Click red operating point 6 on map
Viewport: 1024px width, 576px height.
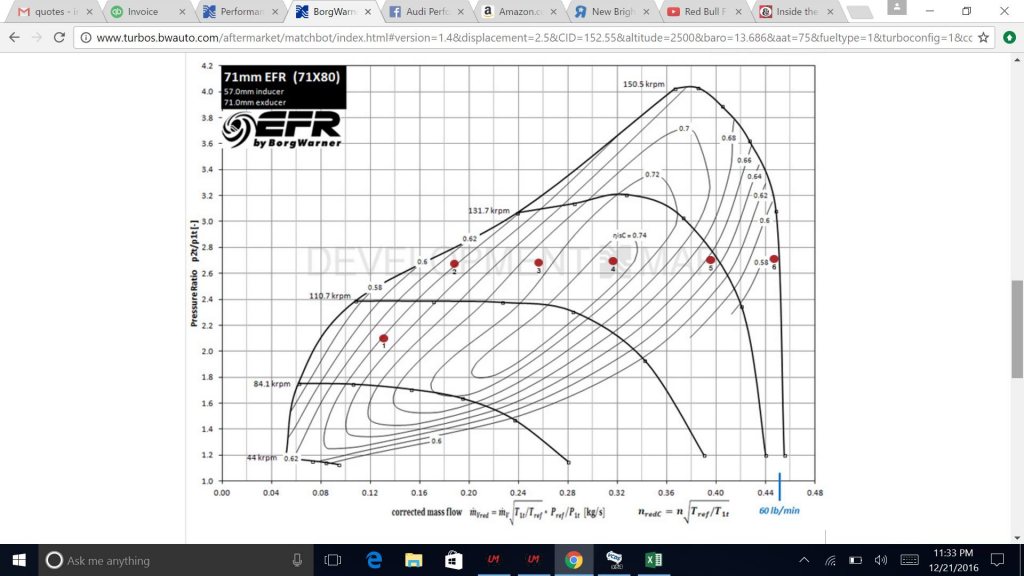774,259
